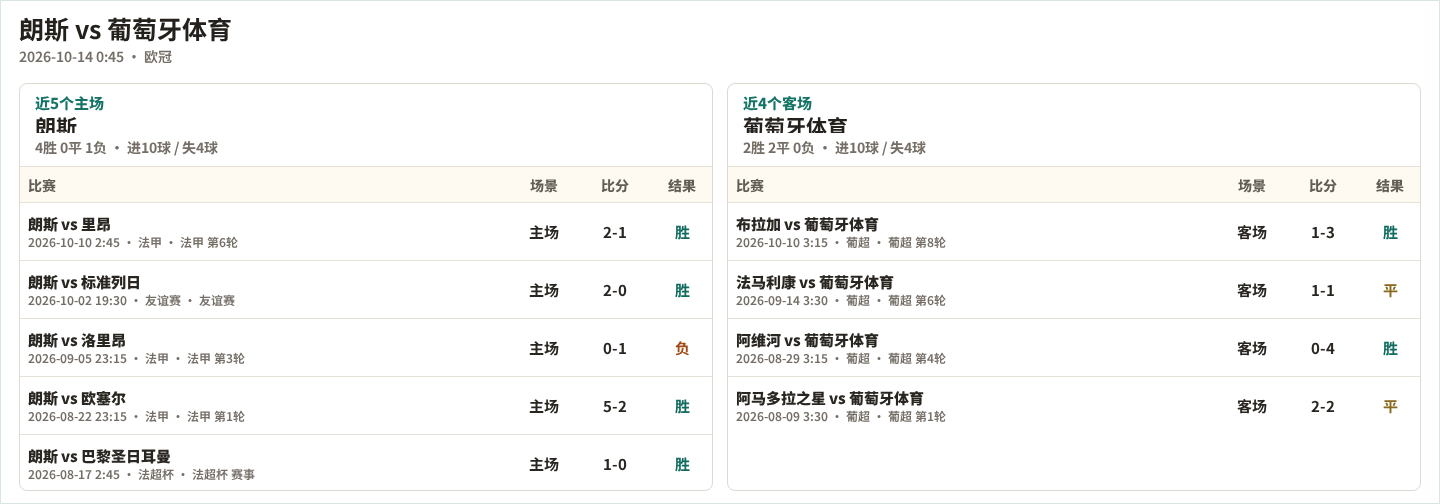
Task: Click the 比赛 column header in away table
Action: [750, 185]
